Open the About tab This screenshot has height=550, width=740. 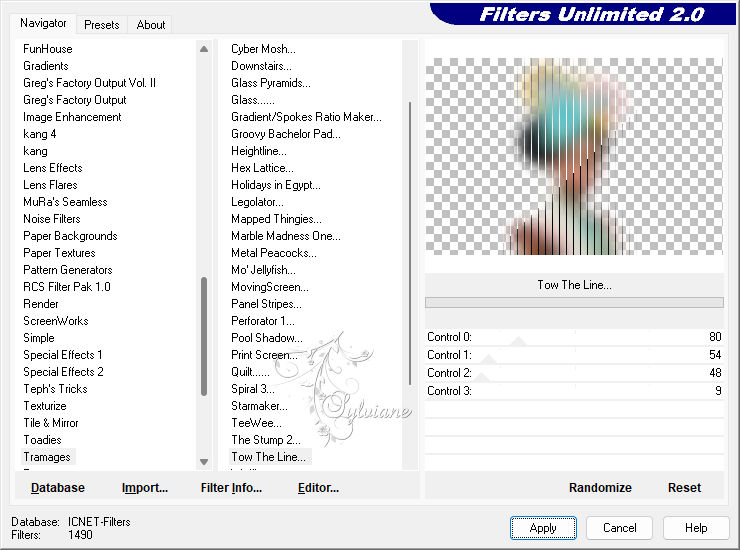coord(151,25)
